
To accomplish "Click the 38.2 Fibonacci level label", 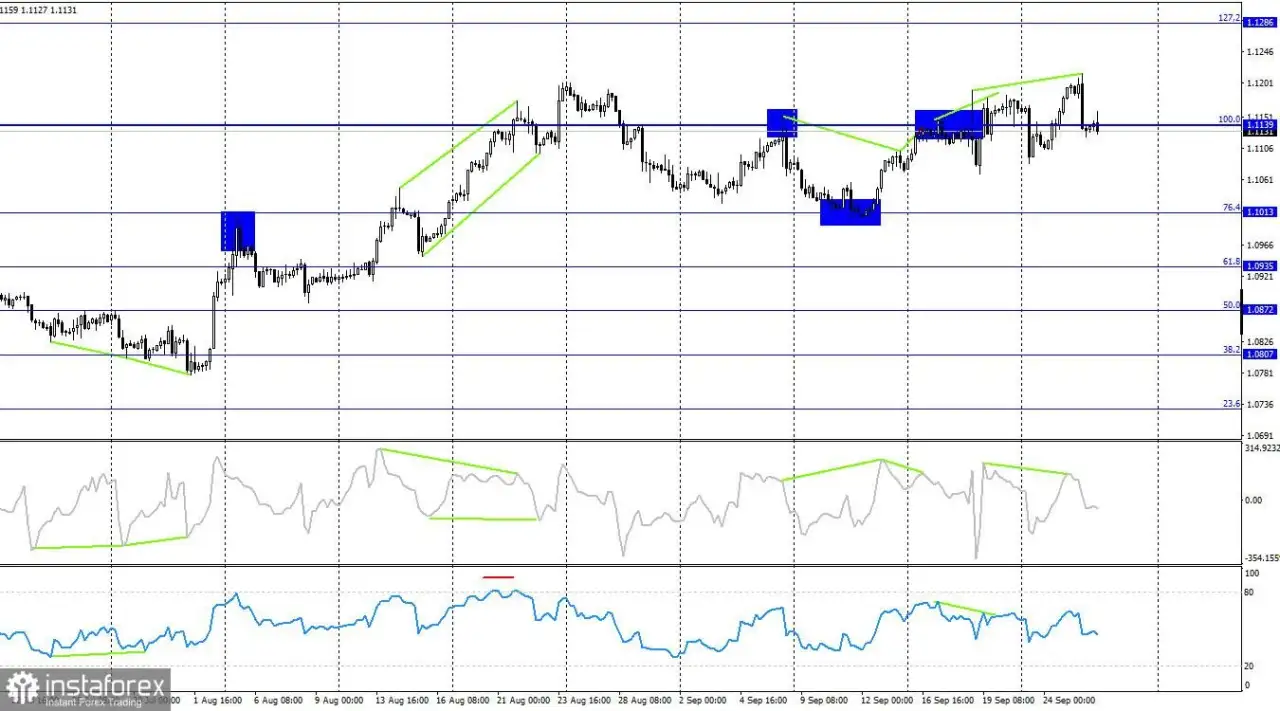I will (1231, 350).
